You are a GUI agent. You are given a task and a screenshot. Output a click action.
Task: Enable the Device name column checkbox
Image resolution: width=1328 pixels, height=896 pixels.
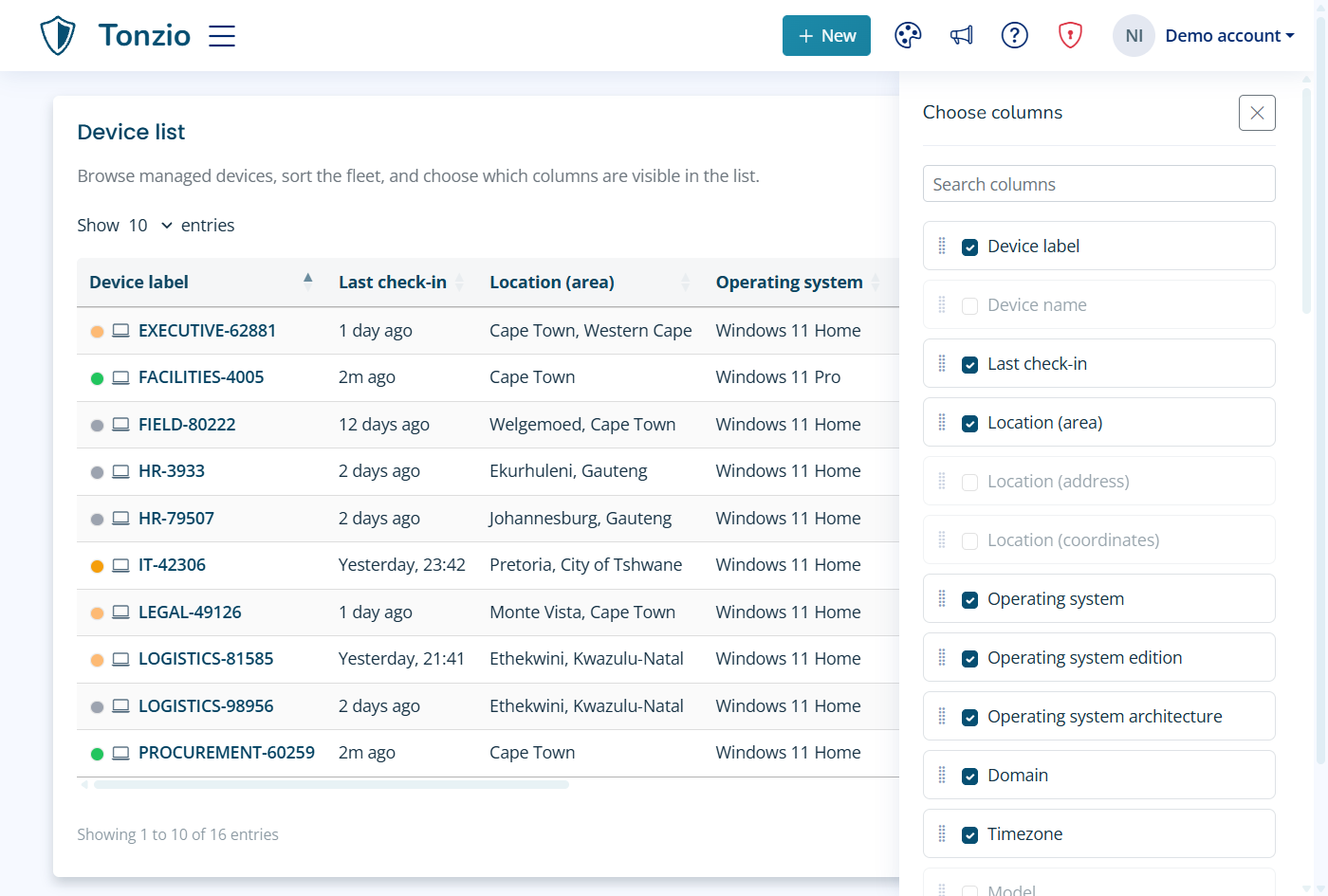coord(969,306)
